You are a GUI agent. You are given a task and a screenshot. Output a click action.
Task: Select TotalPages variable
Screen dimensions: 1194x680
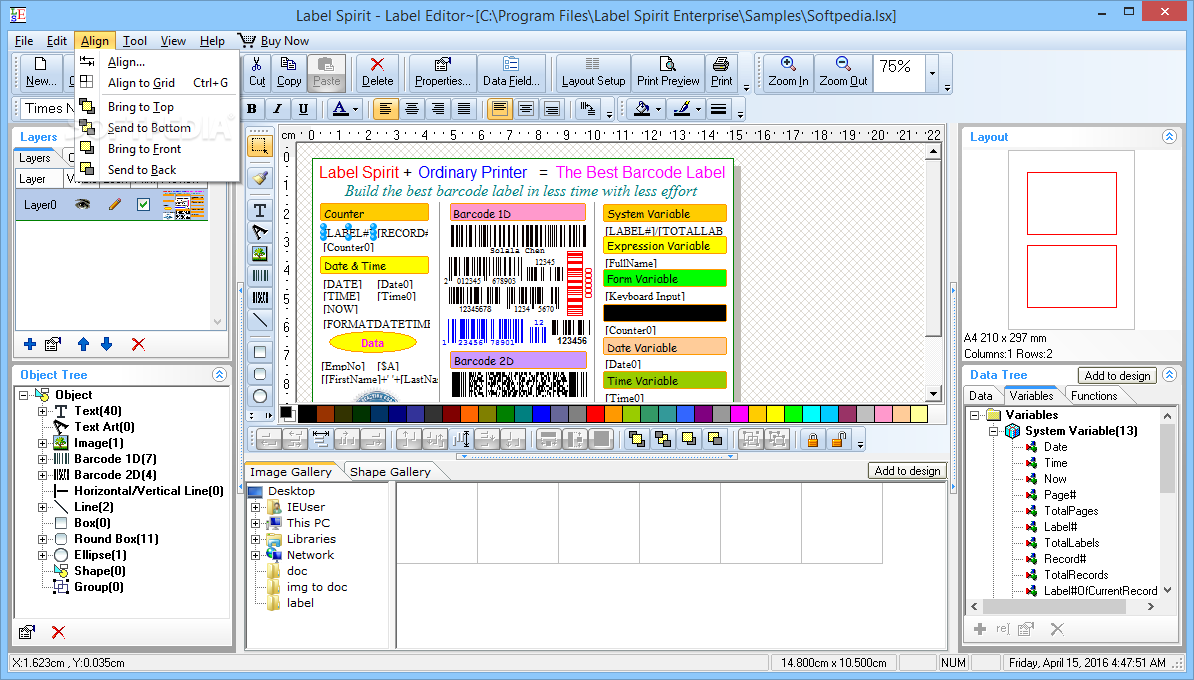click(1071, 511)
